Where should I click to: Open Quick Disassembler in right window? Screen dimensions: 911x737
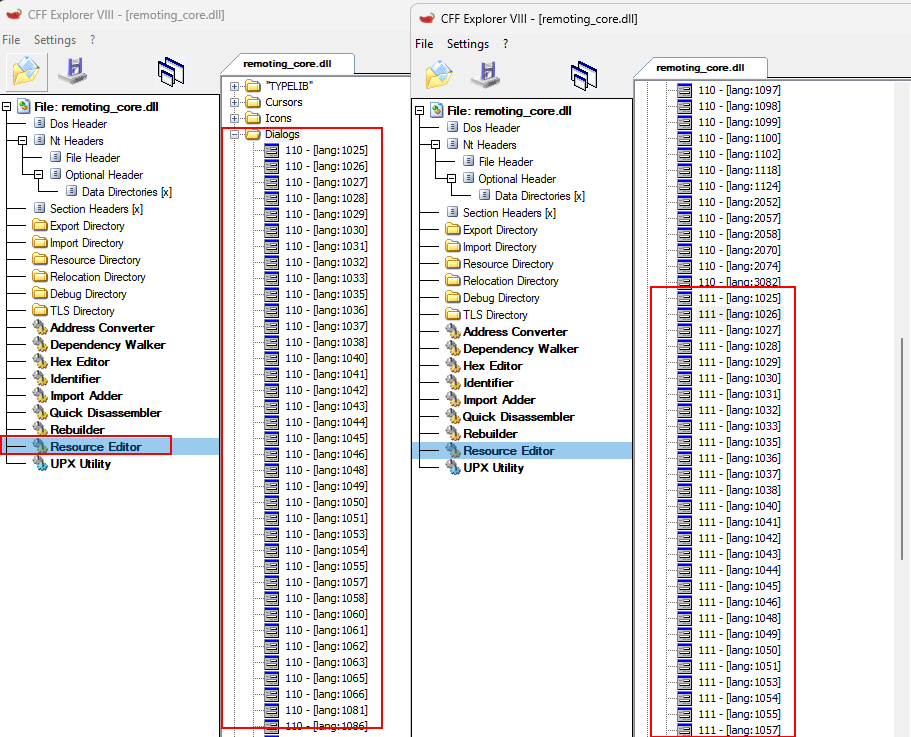click(518, 416)
